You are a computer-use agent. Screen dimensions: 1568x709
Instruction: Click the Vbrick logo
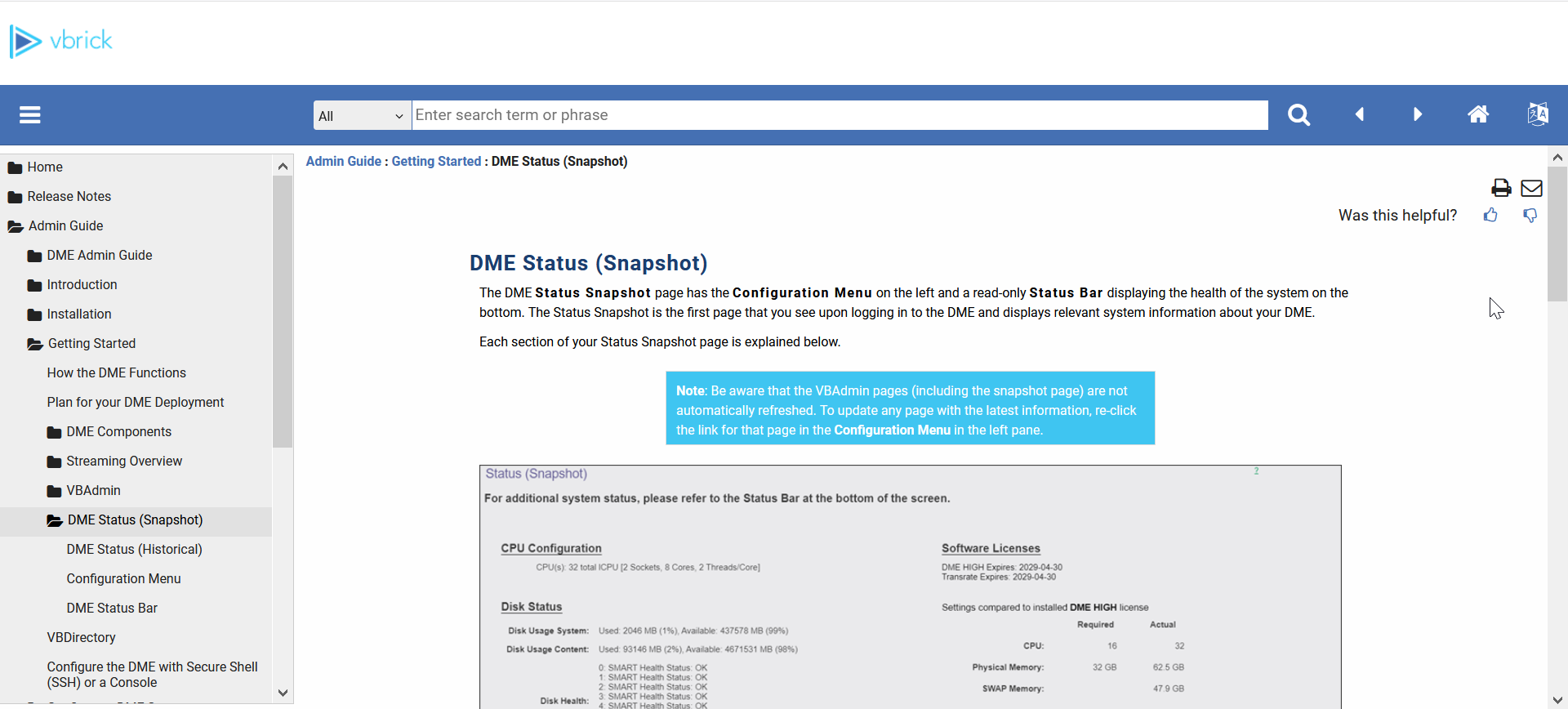click(61, 41)
